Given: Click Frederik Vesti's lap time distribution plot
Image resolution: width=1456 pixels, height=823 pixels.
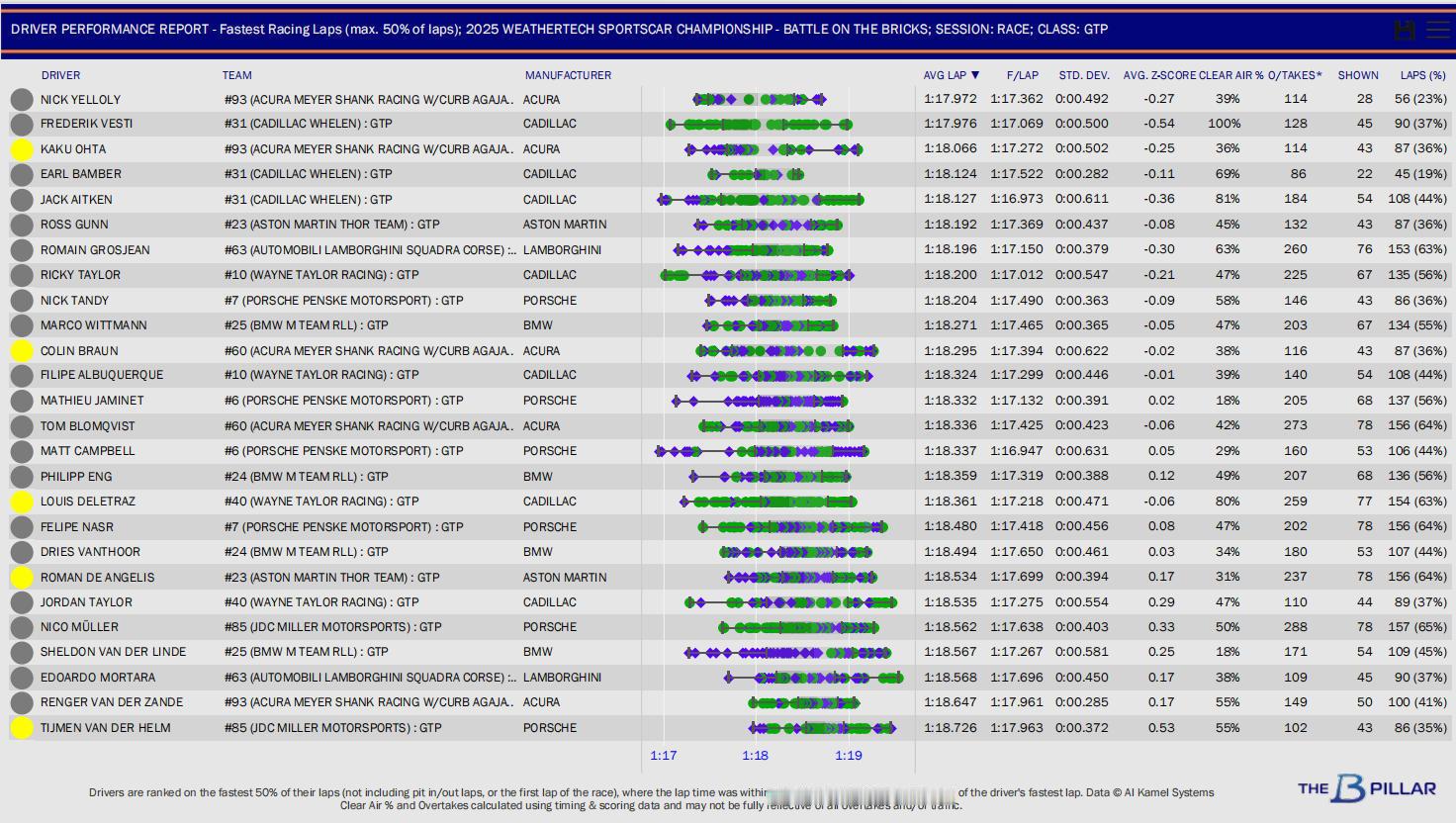Looking at the screenshot, I should point(760,124).
